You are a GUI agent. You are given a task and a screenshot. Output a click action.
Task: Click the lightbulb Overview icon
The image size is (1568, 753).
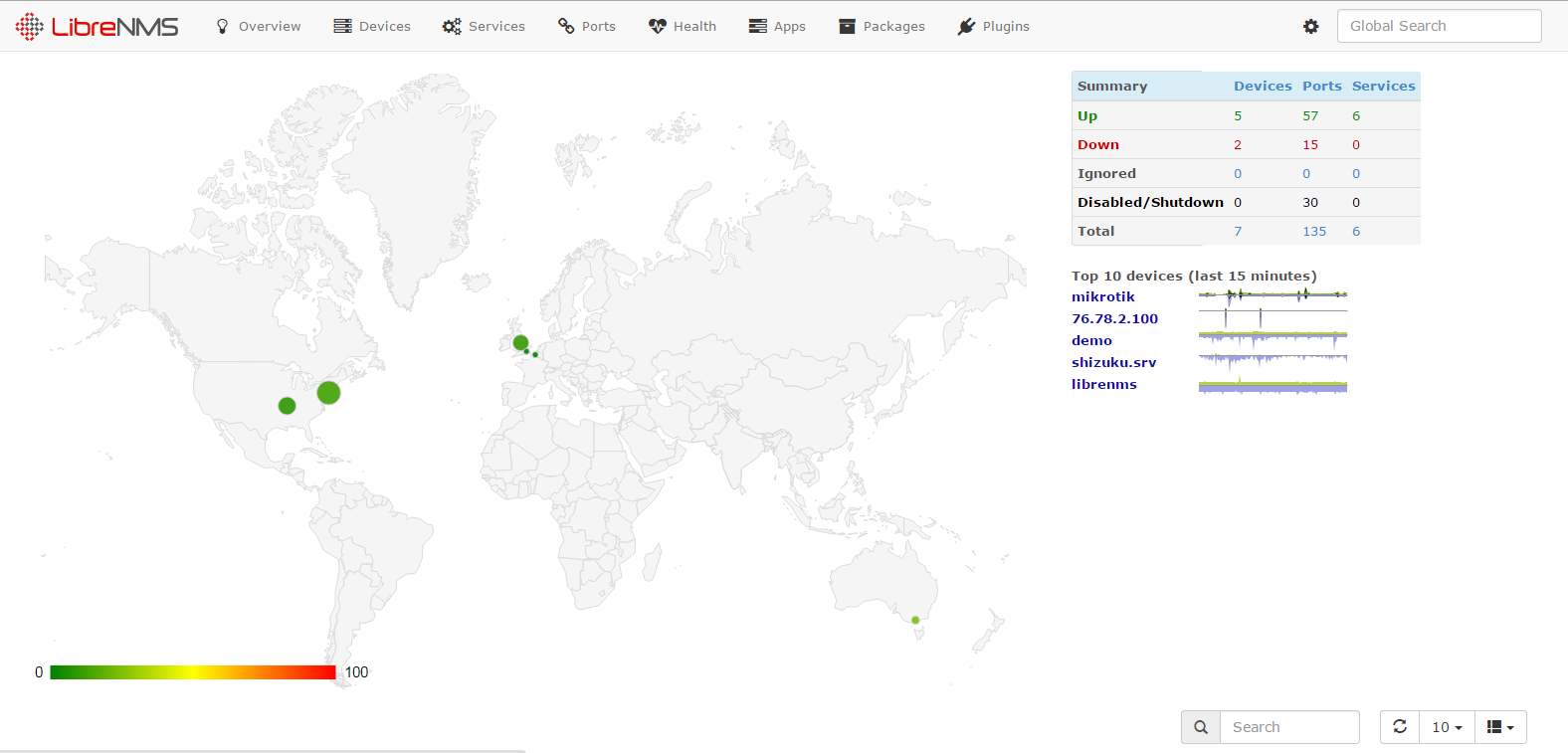222,26
